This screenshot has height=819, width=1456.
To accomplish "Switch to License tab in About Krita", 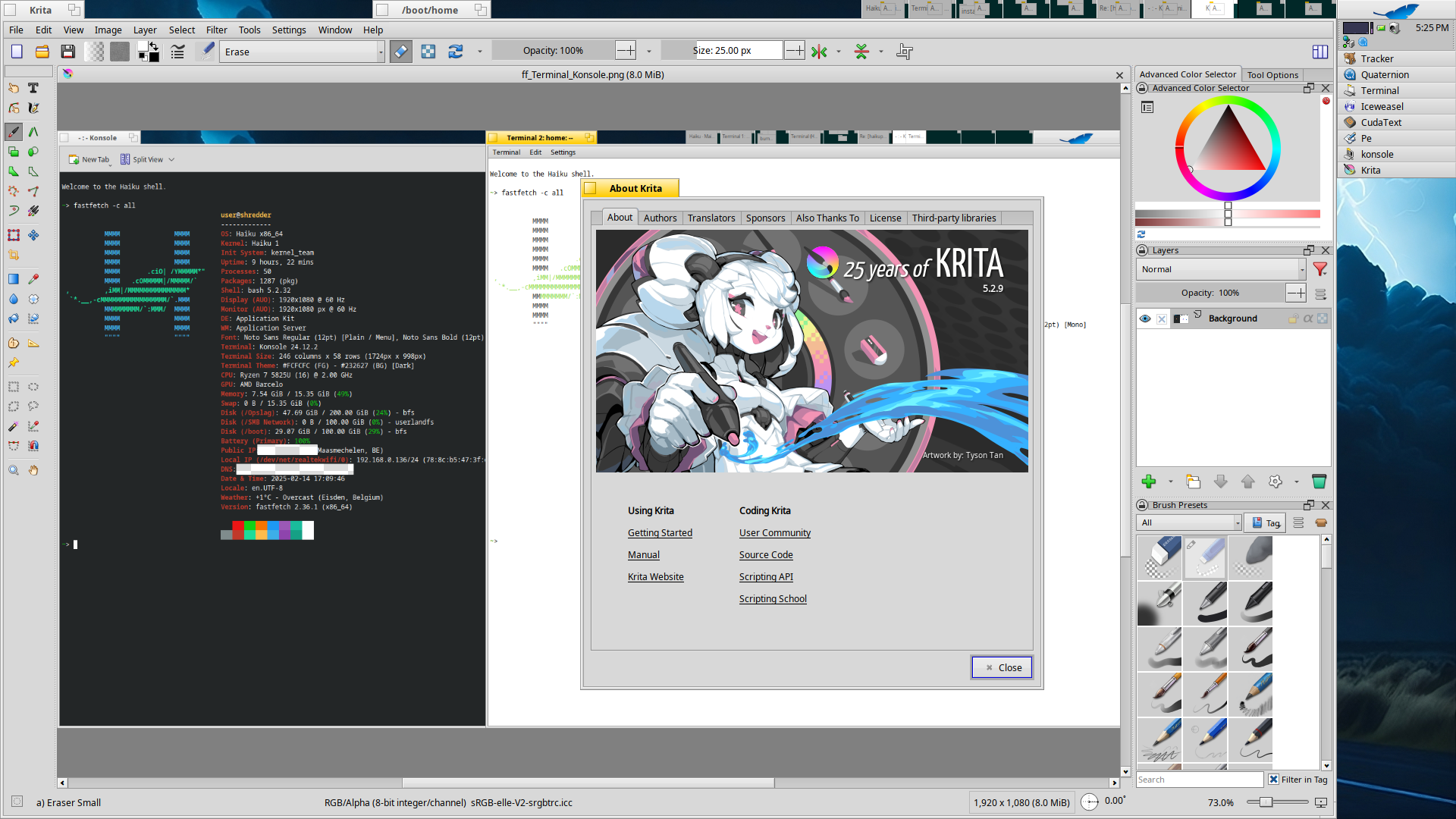I will click(885, 218).
